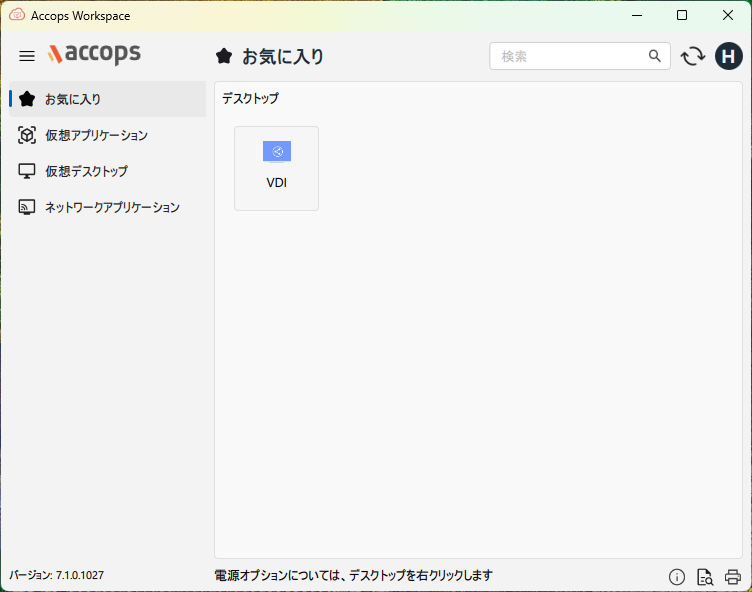
Task: Open 仮想デスクトップ section
Action: click(107, 171)
